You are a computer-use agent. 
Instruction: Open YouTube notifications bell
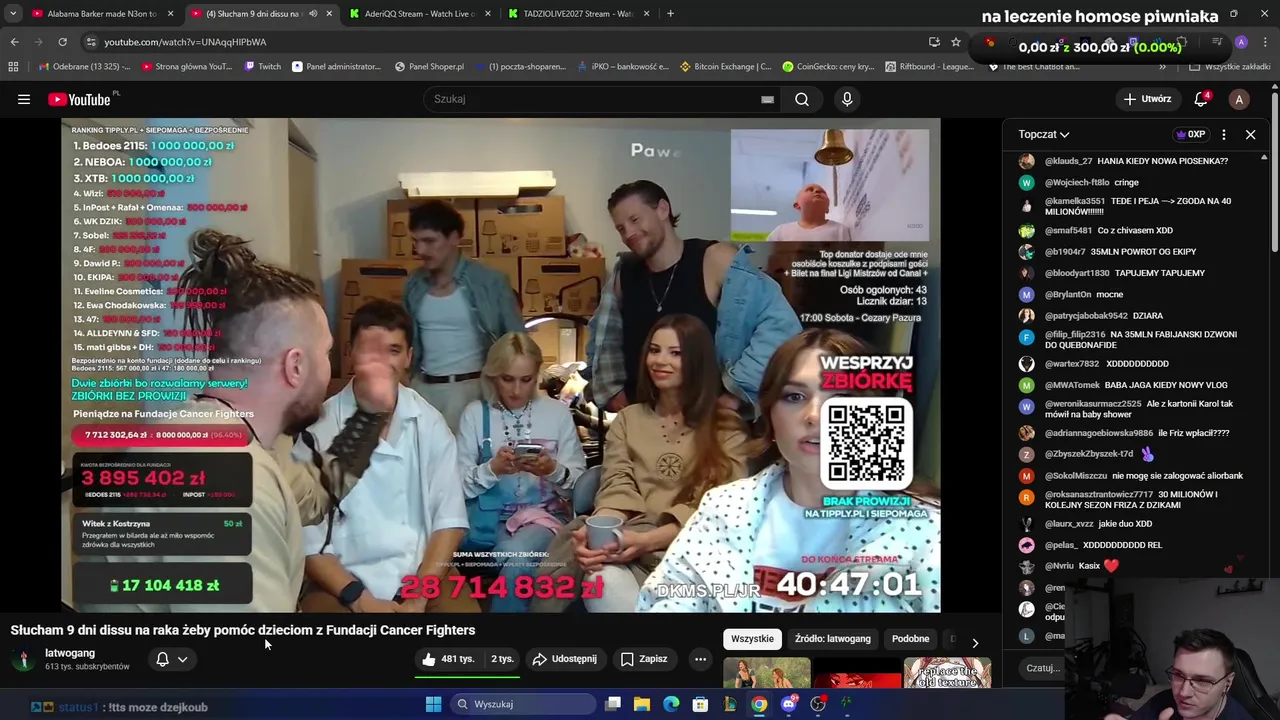click(1201, 99)
